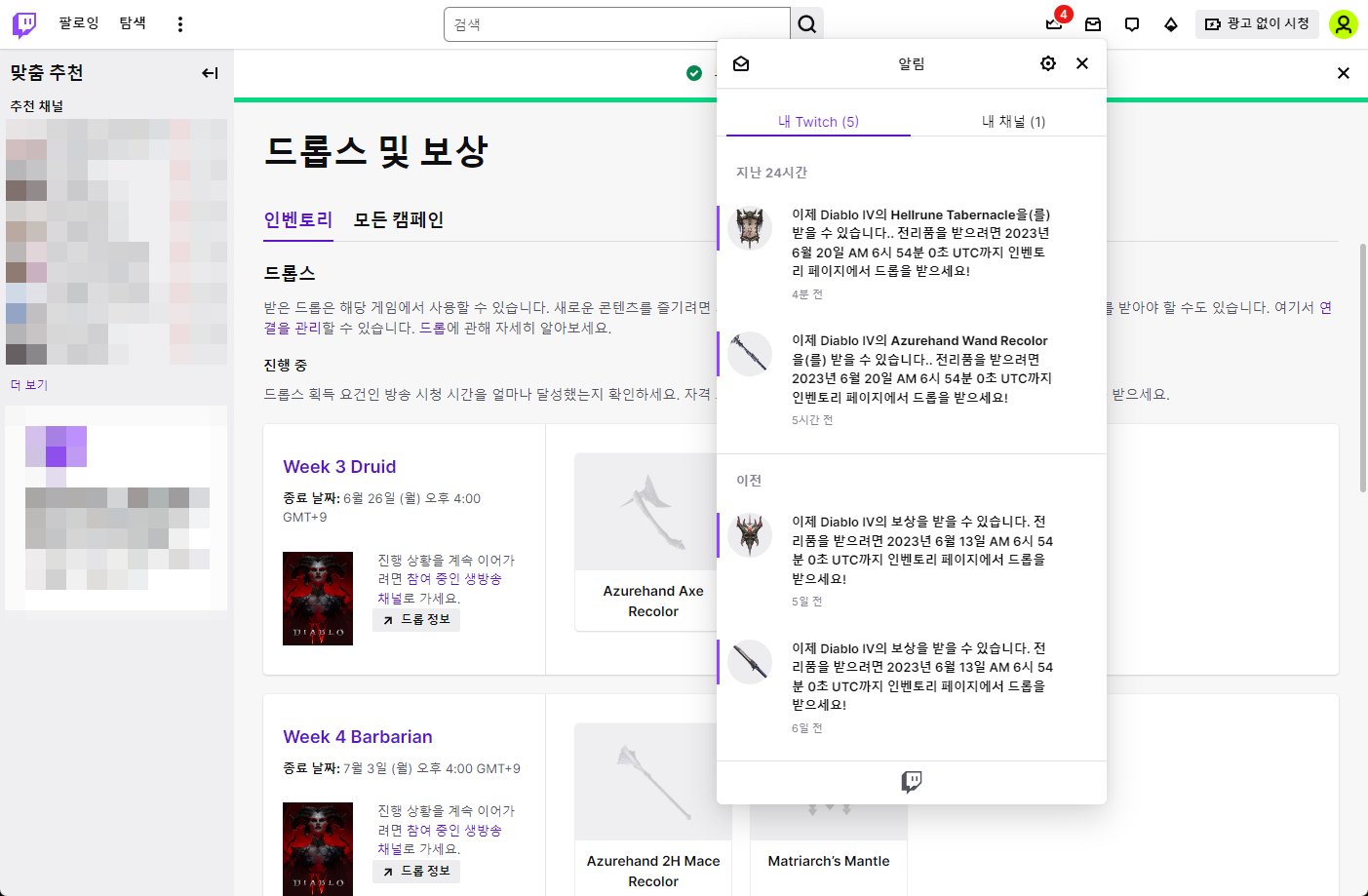Click the 4분 전 timestamp
Screen dimensions: 1368x896
pyautogui.click(x=807, y=294)
